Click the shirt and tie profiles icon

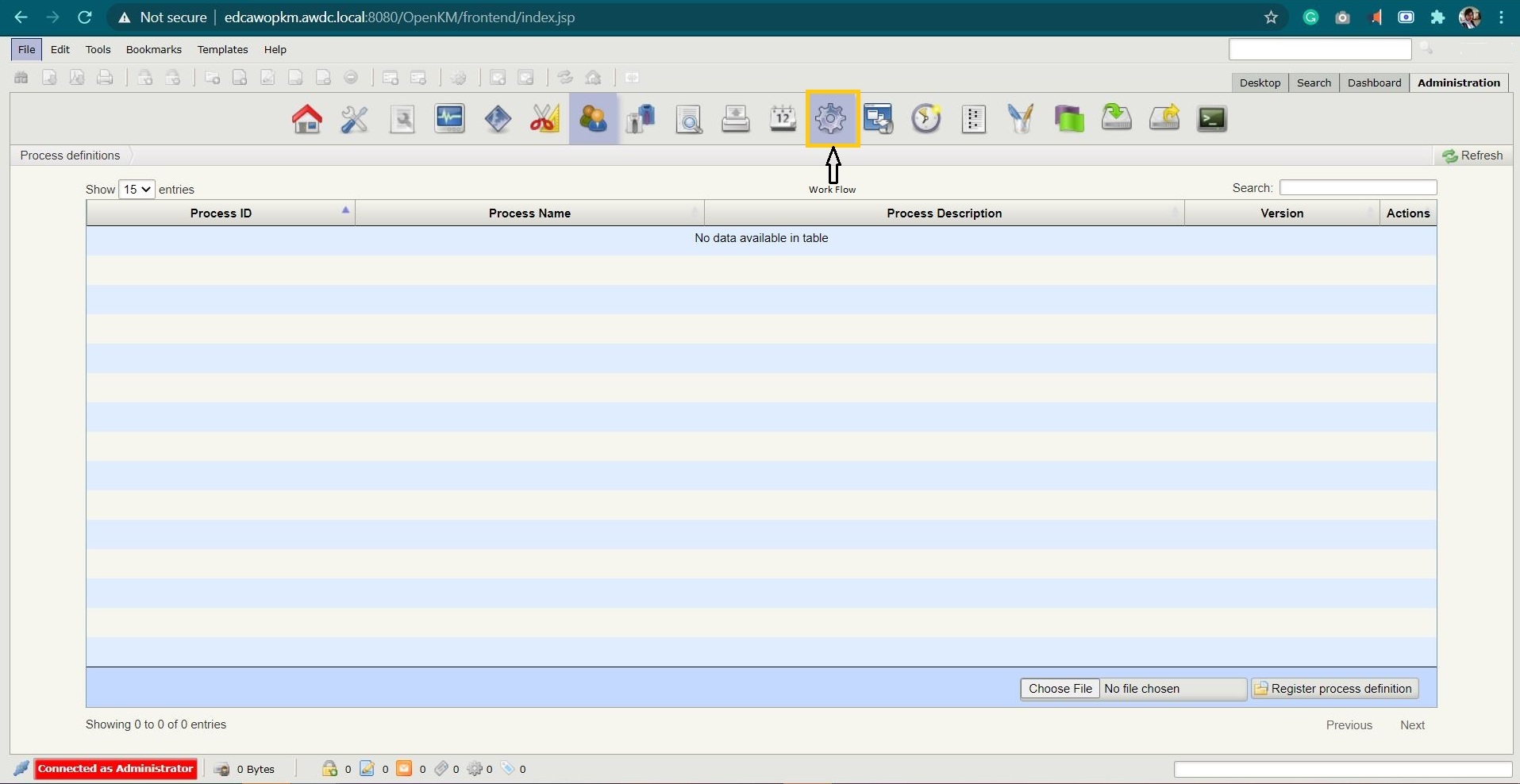pos(641,119)
